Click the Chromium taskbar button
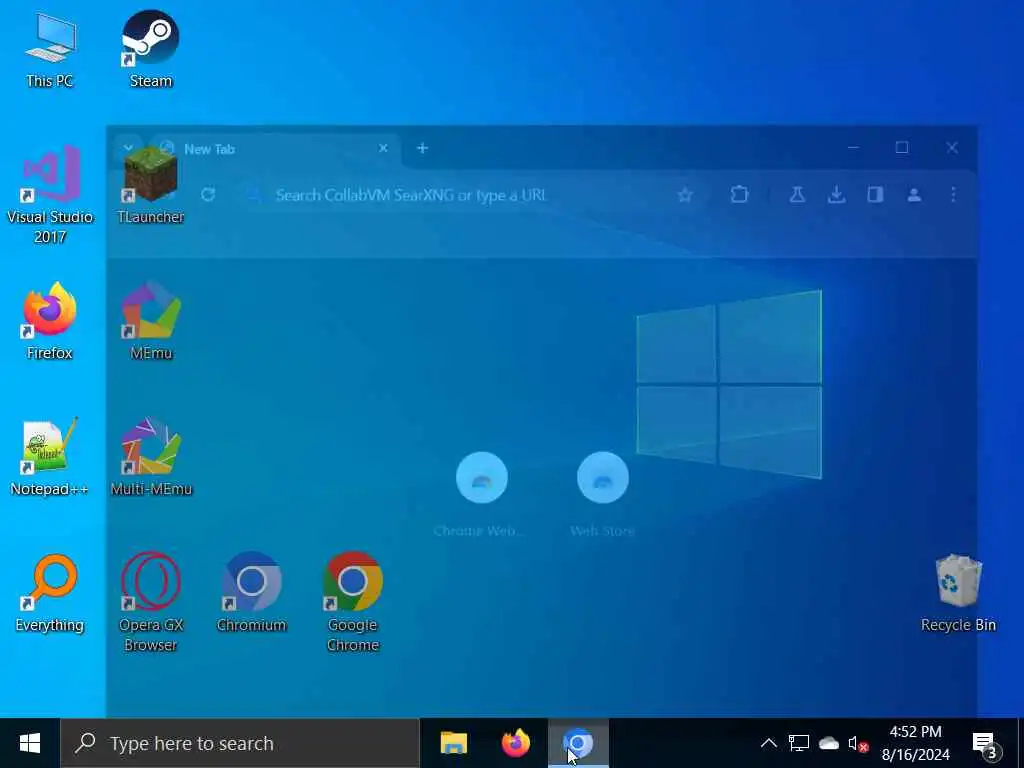 coord(578,743)
